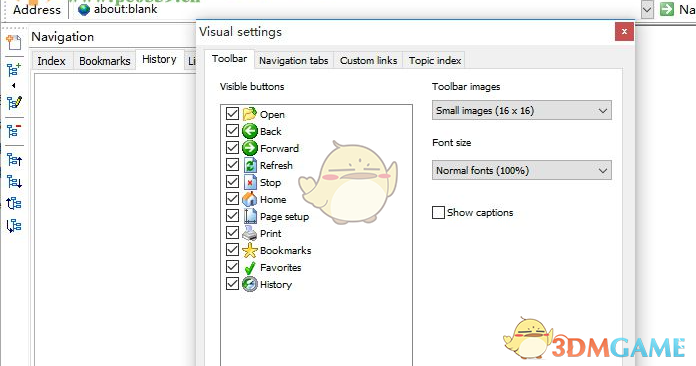
Task: Select the 'Page setup' list label
Action: click(285, 216)
